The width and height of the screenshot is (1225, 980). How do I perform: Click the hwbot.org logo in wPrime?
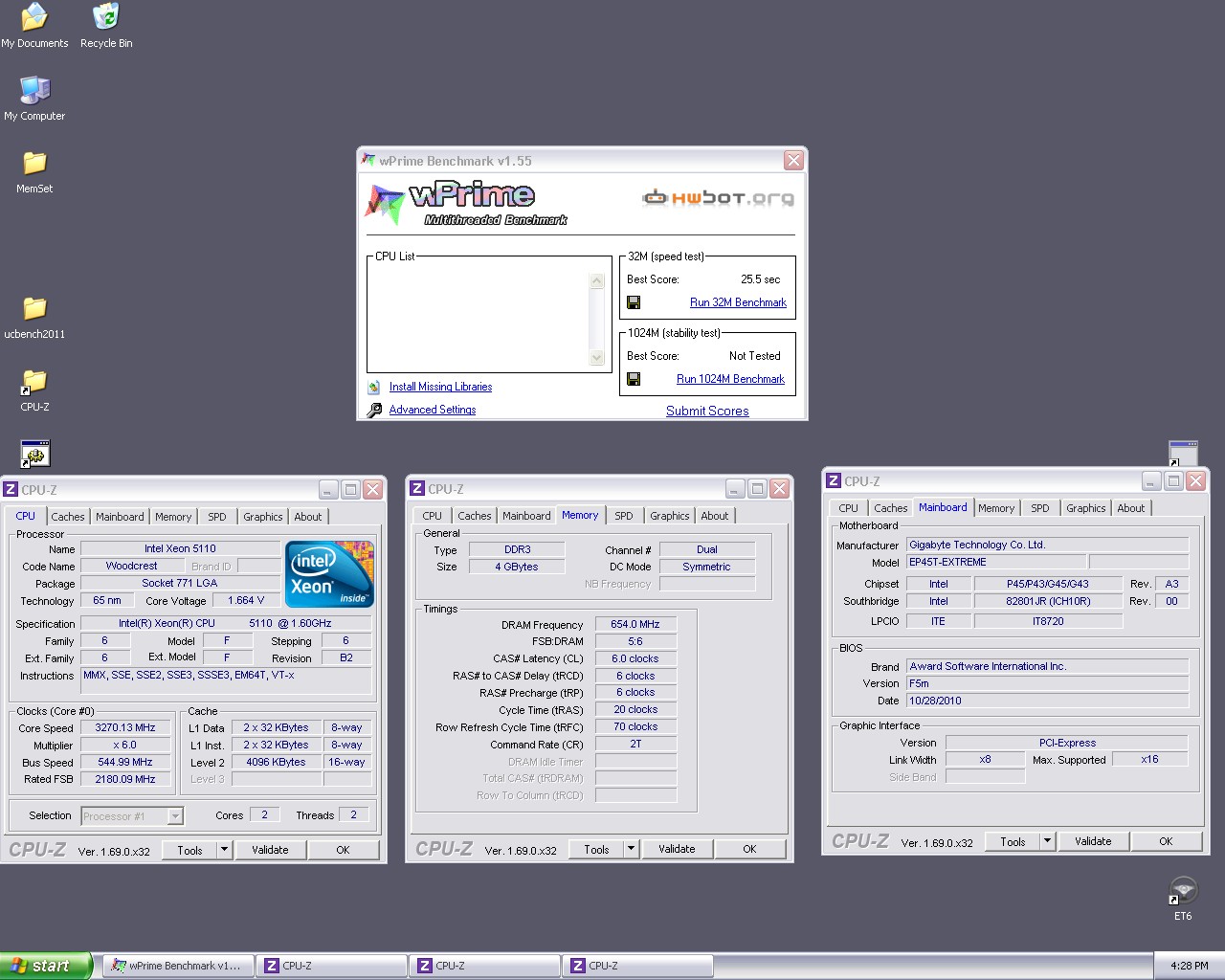tap(718, 198)
